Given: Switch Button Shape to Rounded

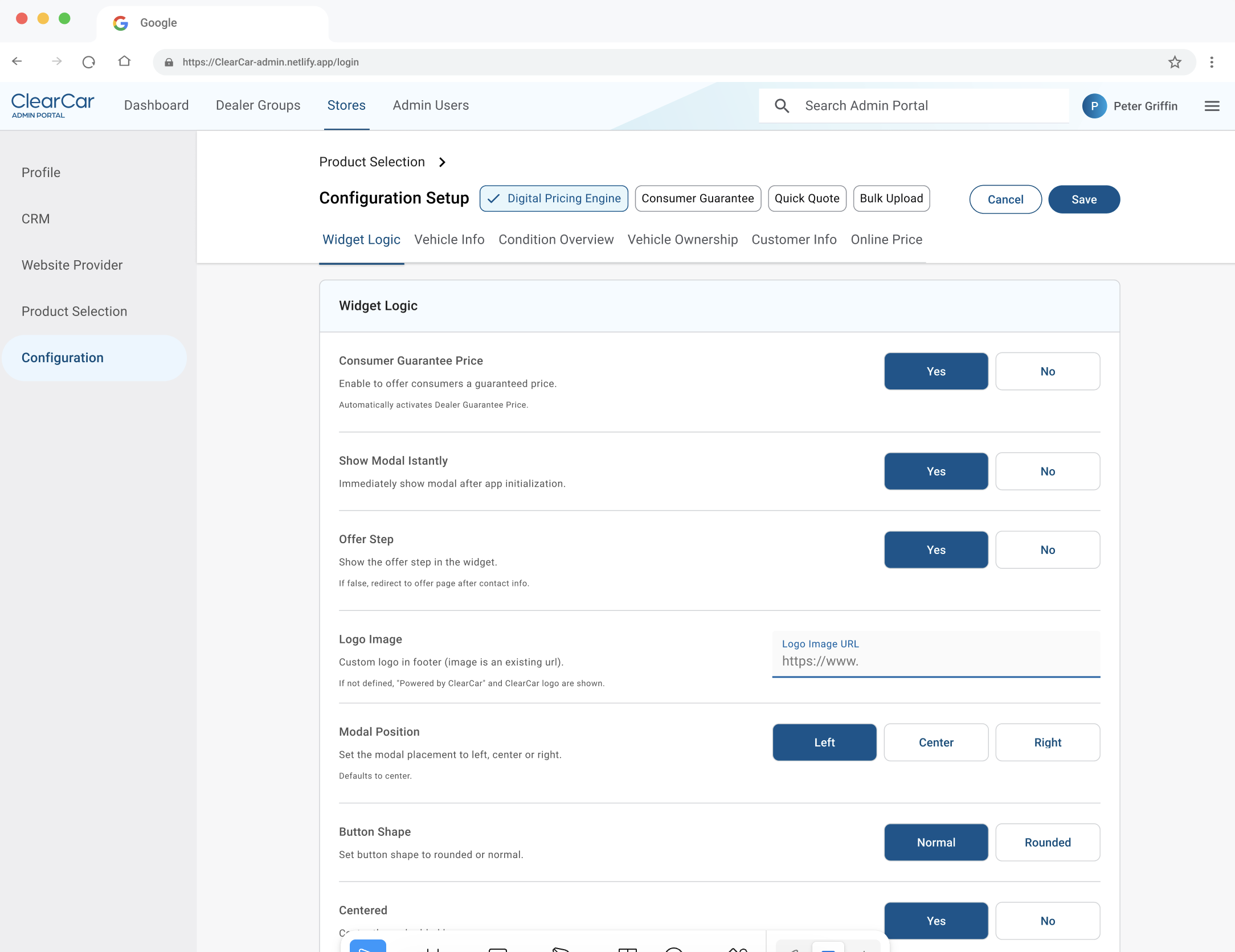Looking at the screenshot, I should click(x=1048, y=842).
